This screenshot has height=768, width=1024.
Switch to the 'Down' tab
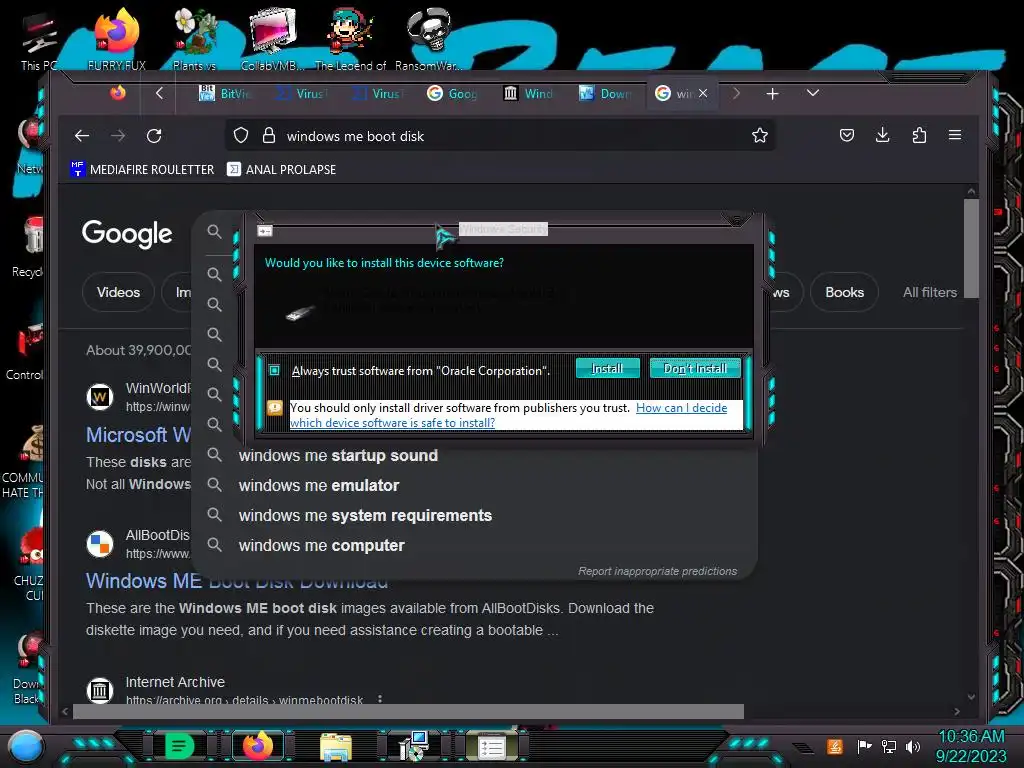click(x=605, y=93)
